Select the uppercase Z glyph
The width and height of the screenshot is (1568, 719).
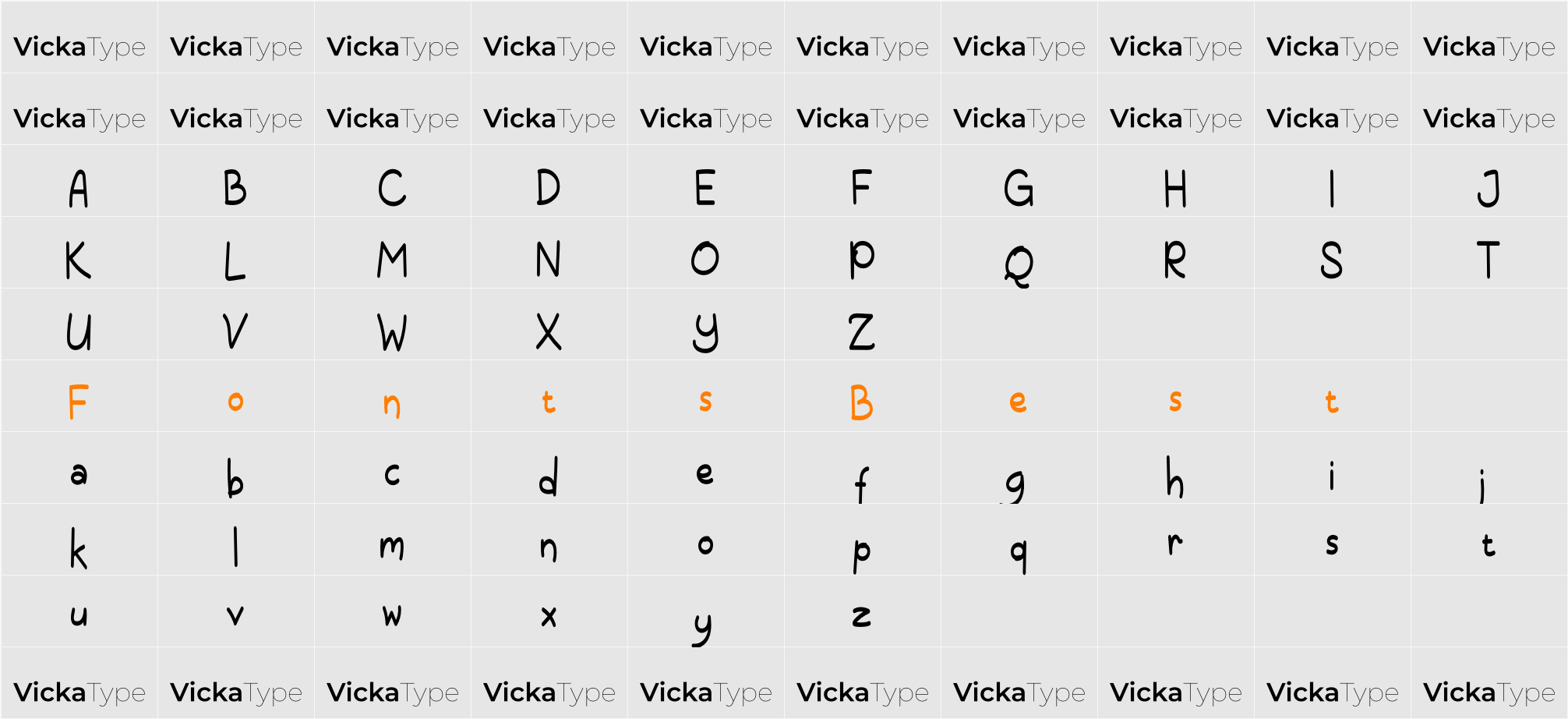pyautogui.click(x=861, y=331)
